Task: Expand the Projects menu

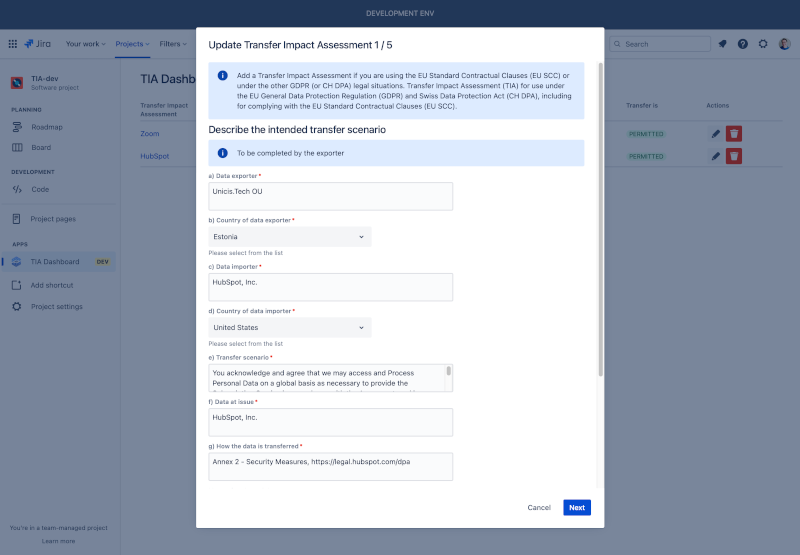Action: click(132, 44)
